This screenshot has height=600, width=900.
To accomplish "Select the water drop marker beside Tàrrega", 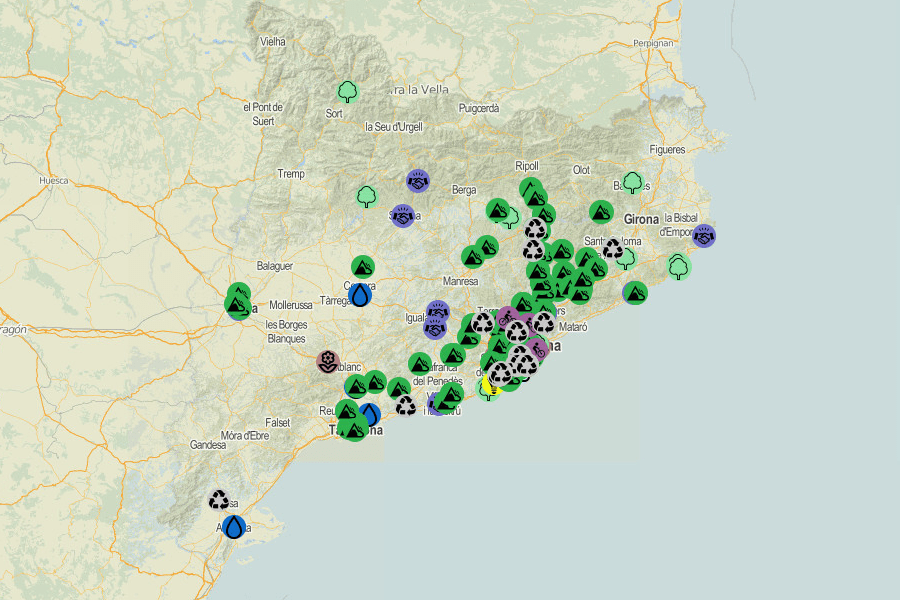I will [360, 295].
